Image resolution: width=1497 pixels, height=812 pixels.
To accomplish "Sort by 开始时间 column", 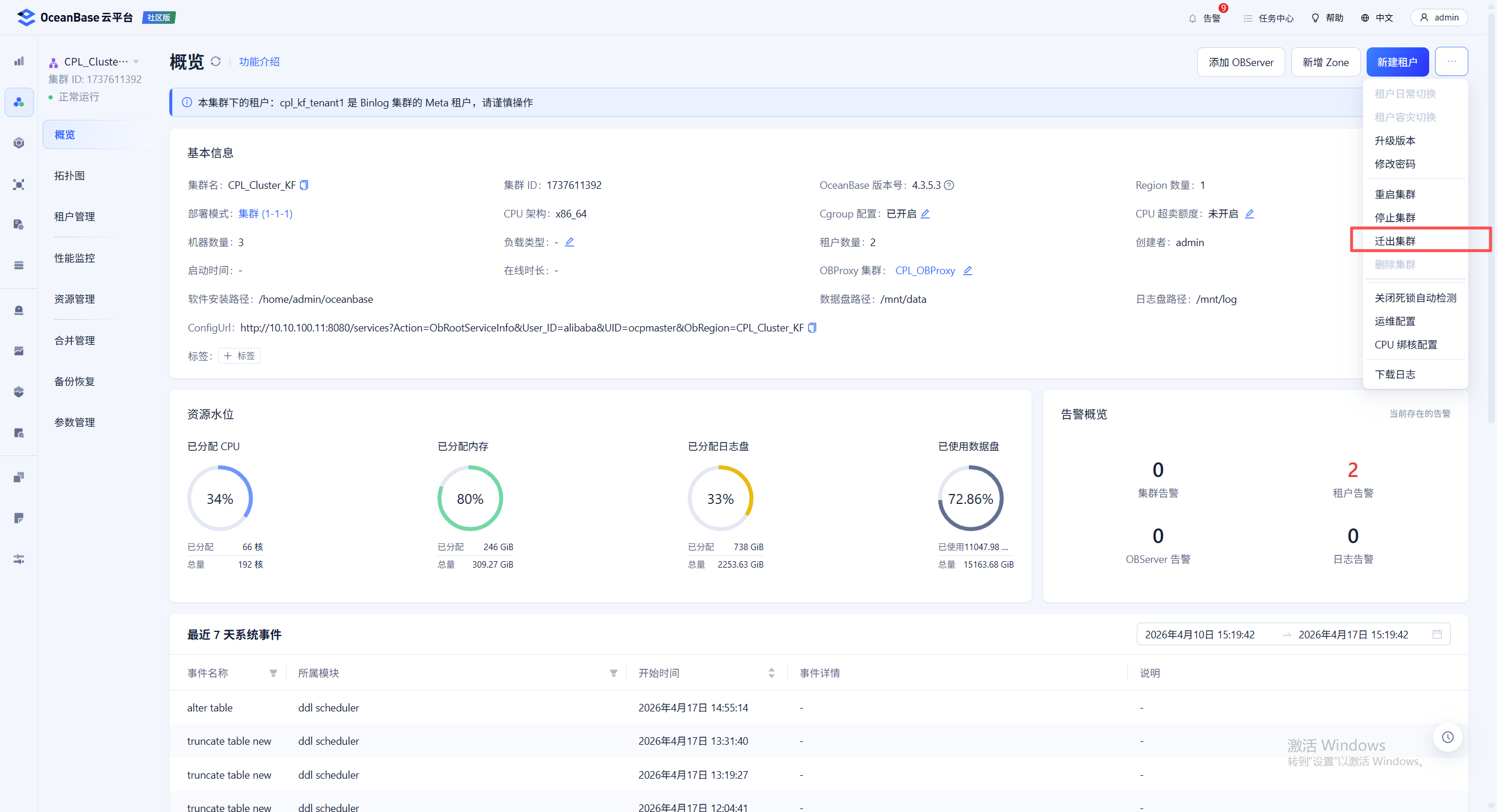I will pyautogui.click(x=771, y=673).
